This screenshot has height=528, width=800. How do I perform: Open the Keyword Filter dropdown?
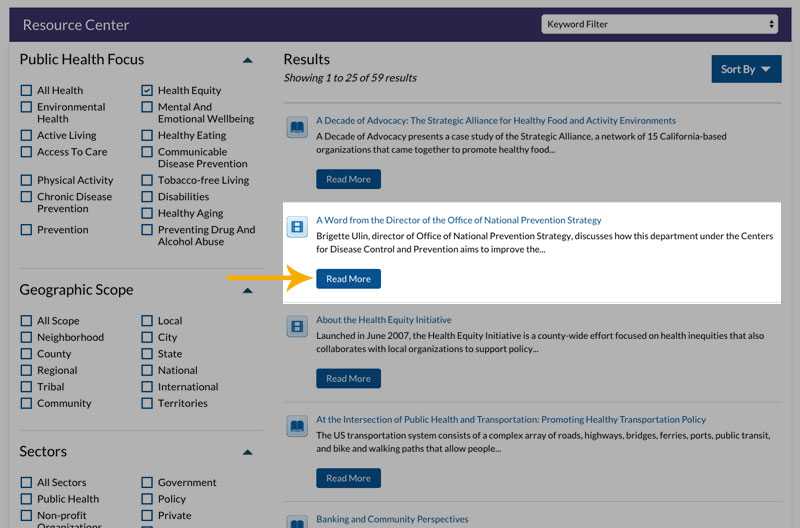tap(659, 24)
